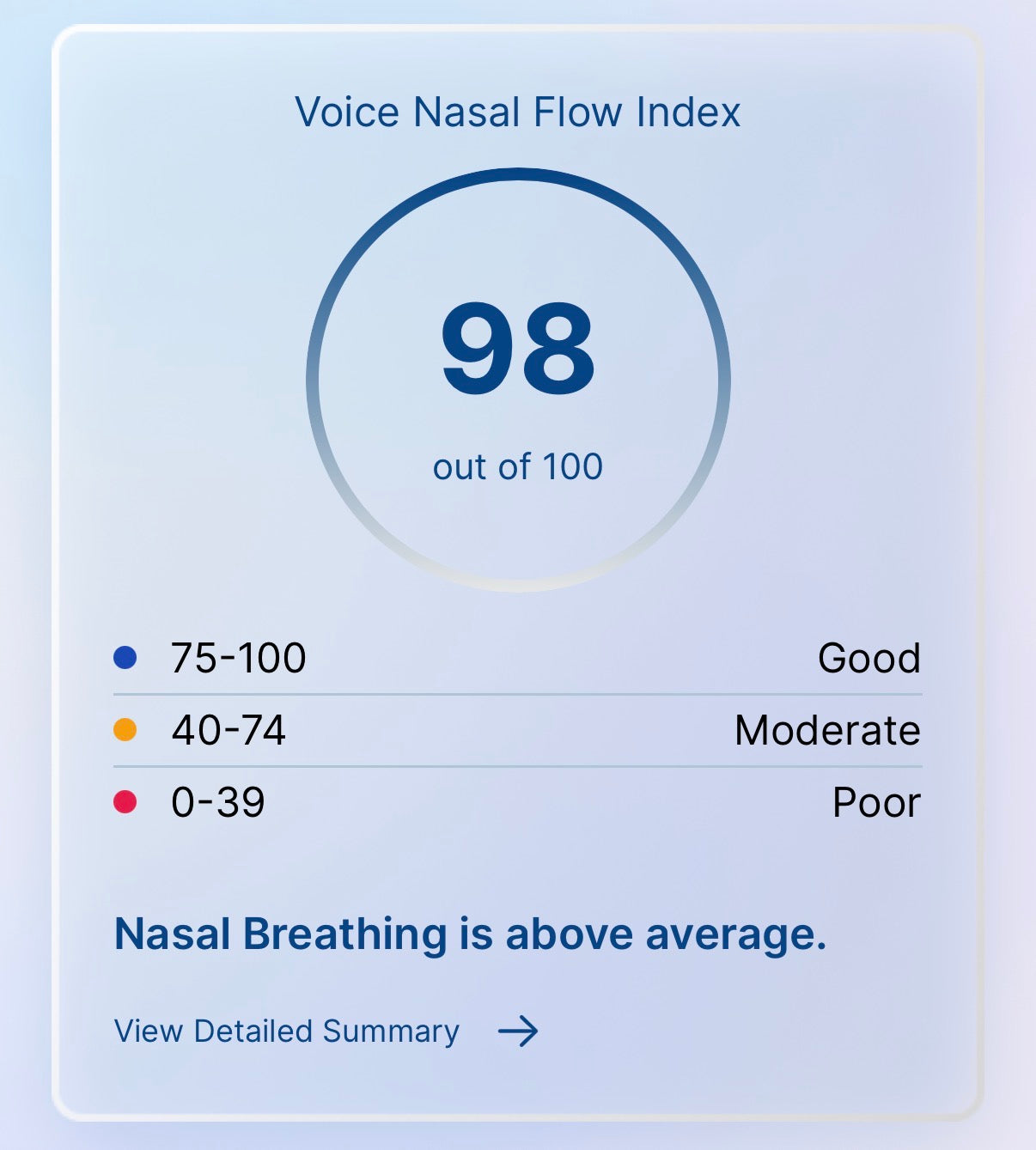
Task: Click the orange dot for the Moderate range
Action: 125,730
